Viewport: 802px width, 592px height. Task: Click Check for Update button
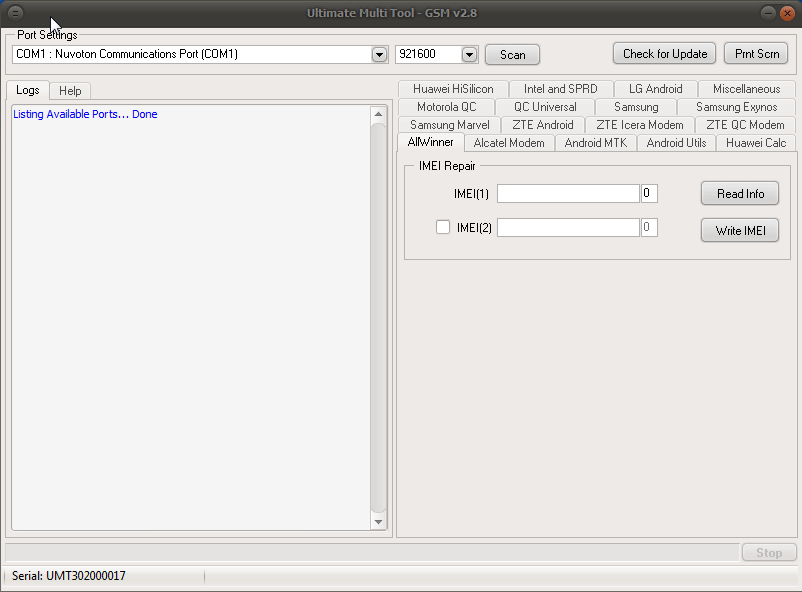665,54
